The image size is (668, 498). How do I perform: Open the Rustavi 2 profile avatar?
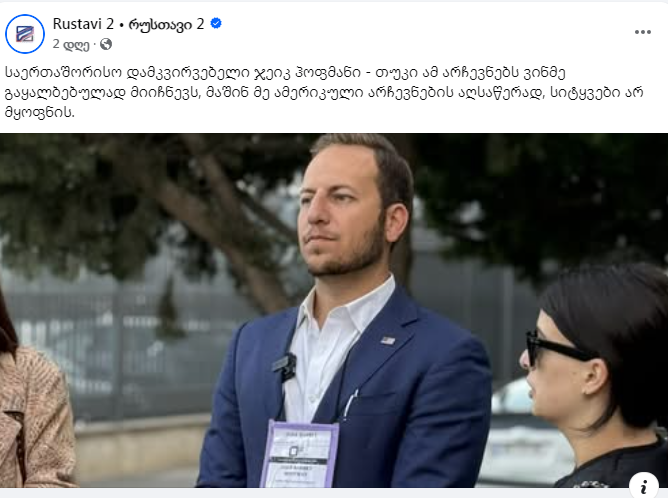[x=25, y=34]
